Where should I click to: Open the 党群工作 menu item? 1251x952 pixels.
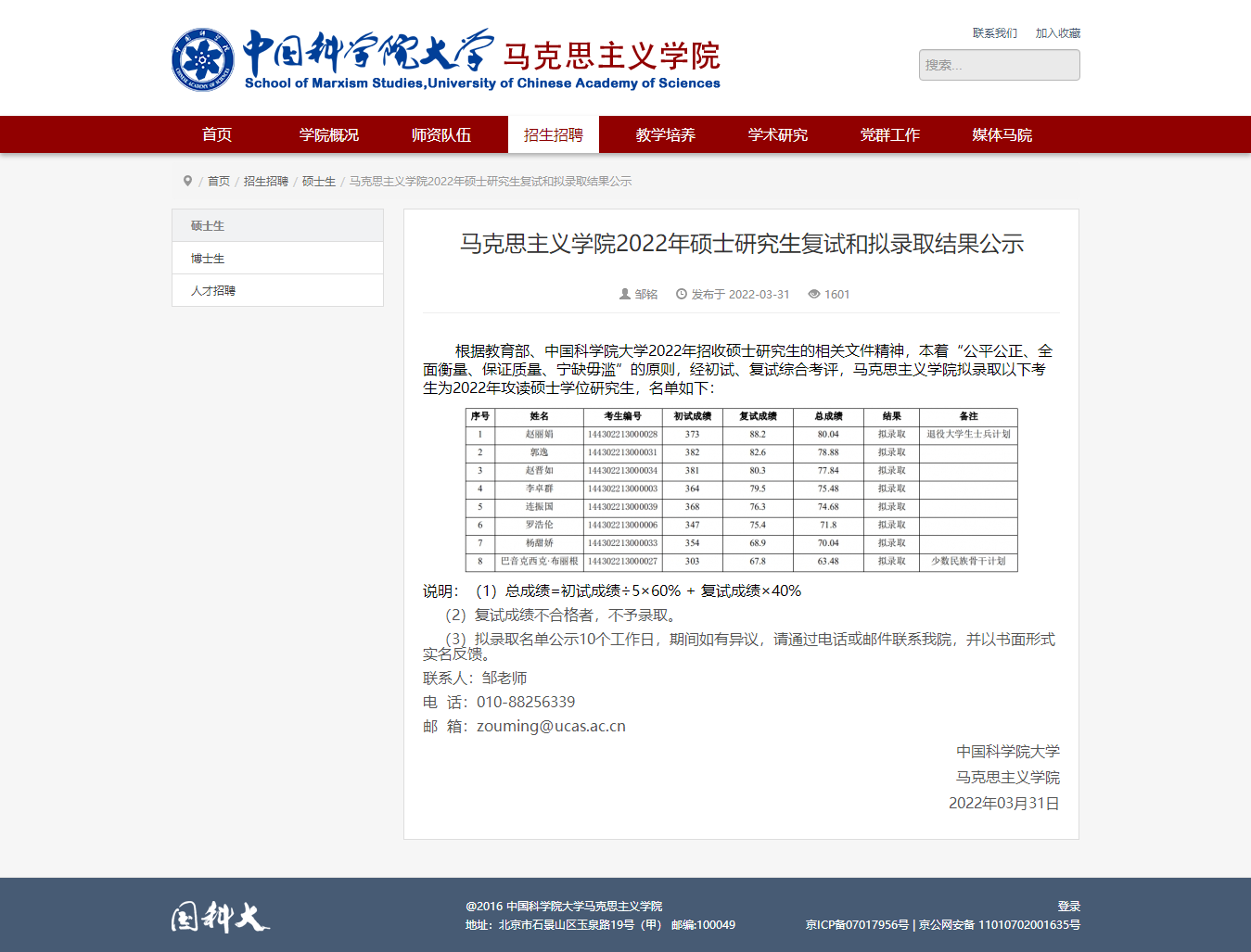890,134
